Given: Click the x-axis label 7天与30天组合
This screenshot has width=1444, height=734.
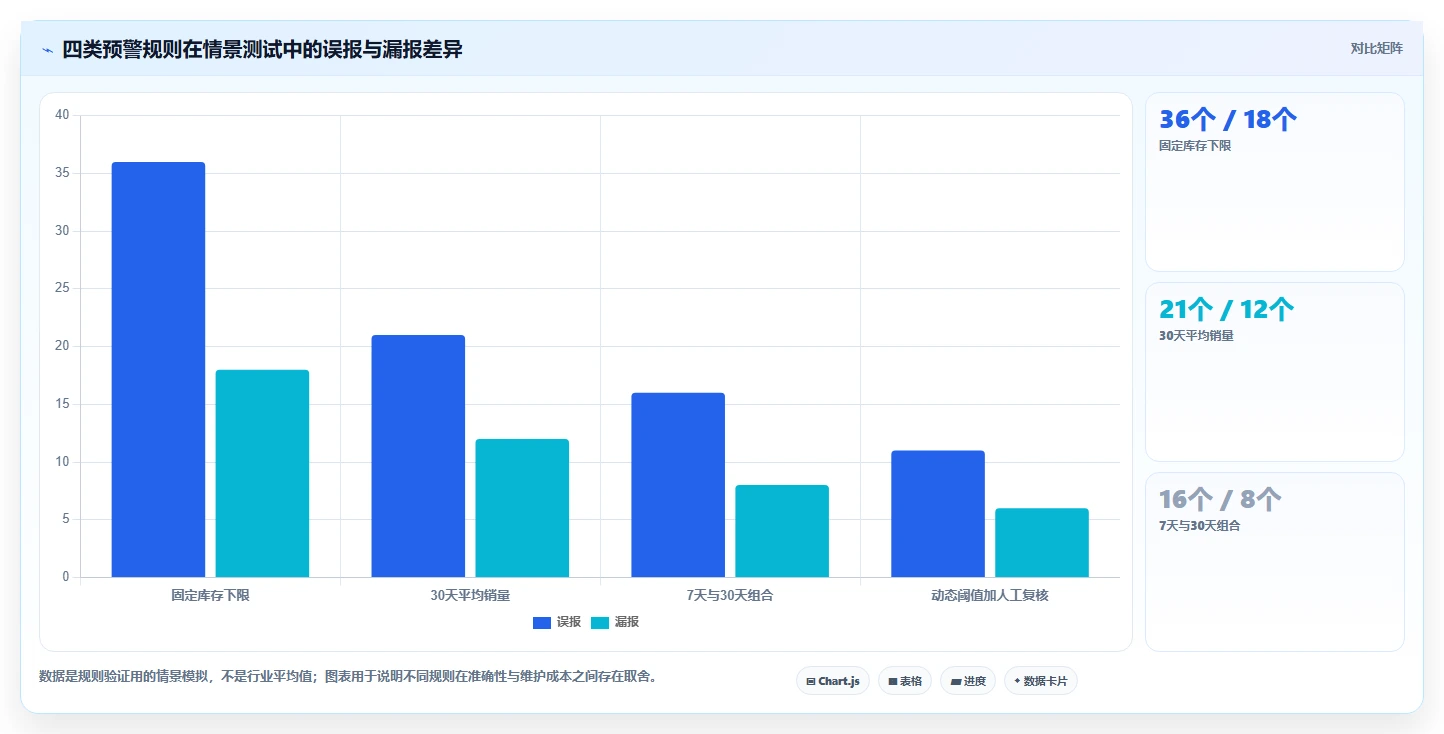Looking at the screenshot, I should point(730,595).
